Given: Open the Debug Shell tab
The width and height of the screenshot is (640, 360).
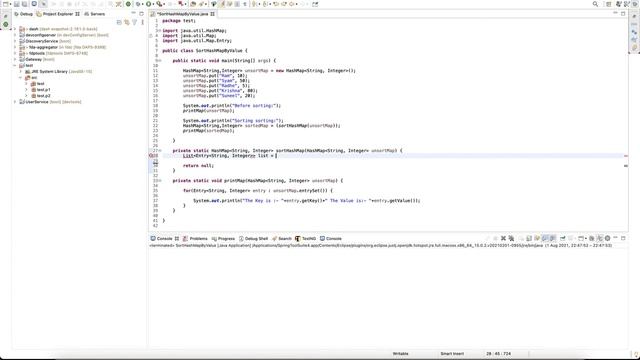Looking at the screenshot, I should click(x=253, y=238).
